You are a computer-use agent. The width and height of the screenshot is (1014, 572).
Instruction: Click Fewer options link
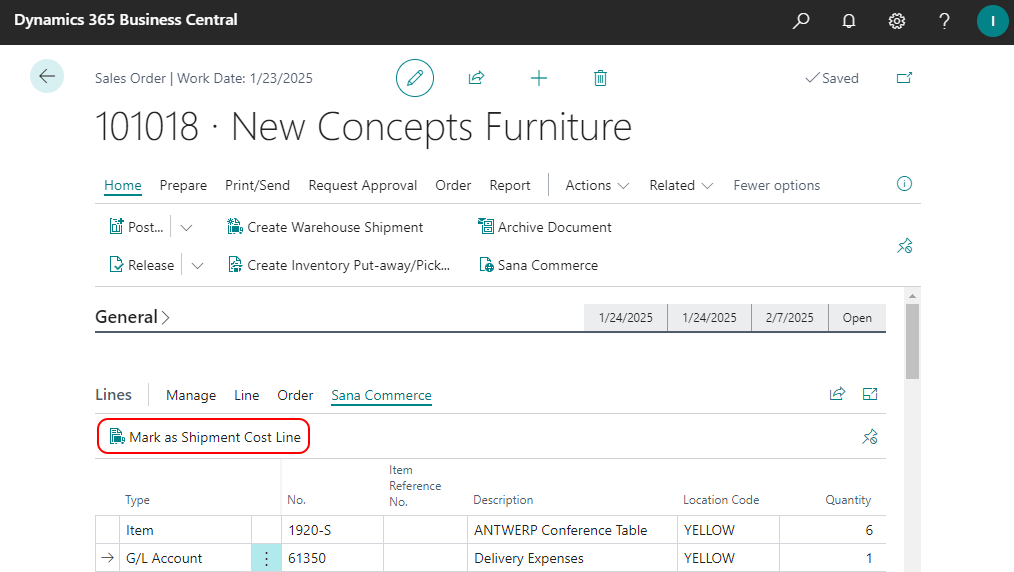coord(777,185)
